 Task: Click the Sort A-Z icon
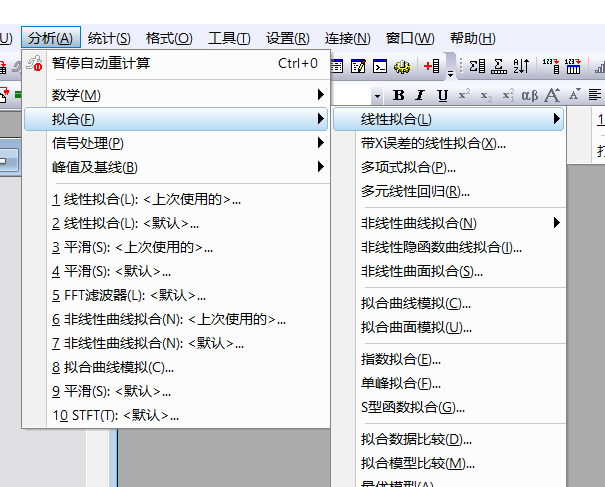pos(521,66)
